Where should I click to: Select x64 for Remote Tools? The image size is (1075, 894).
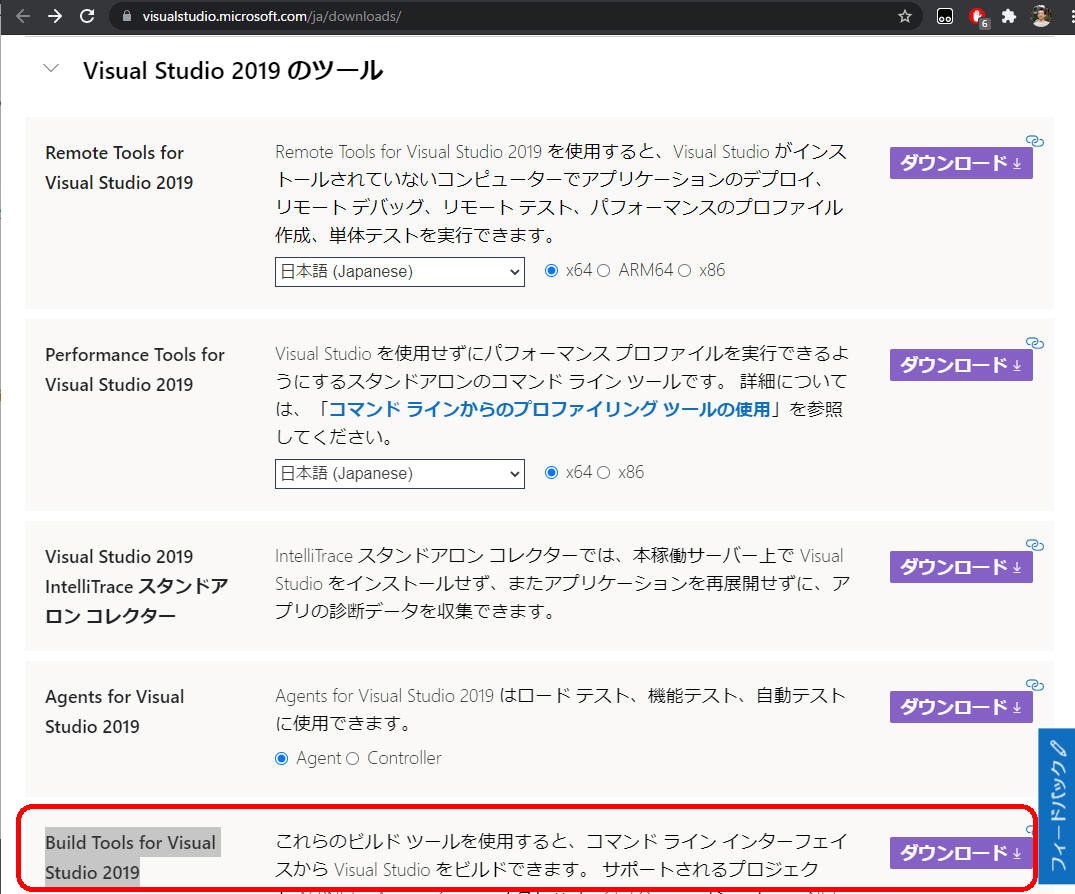(x=551, y=271)
